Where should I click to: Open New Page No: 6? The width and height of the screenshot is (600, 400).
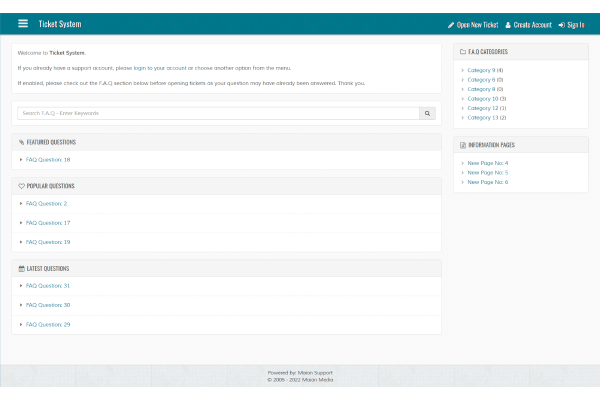point(488,182)
